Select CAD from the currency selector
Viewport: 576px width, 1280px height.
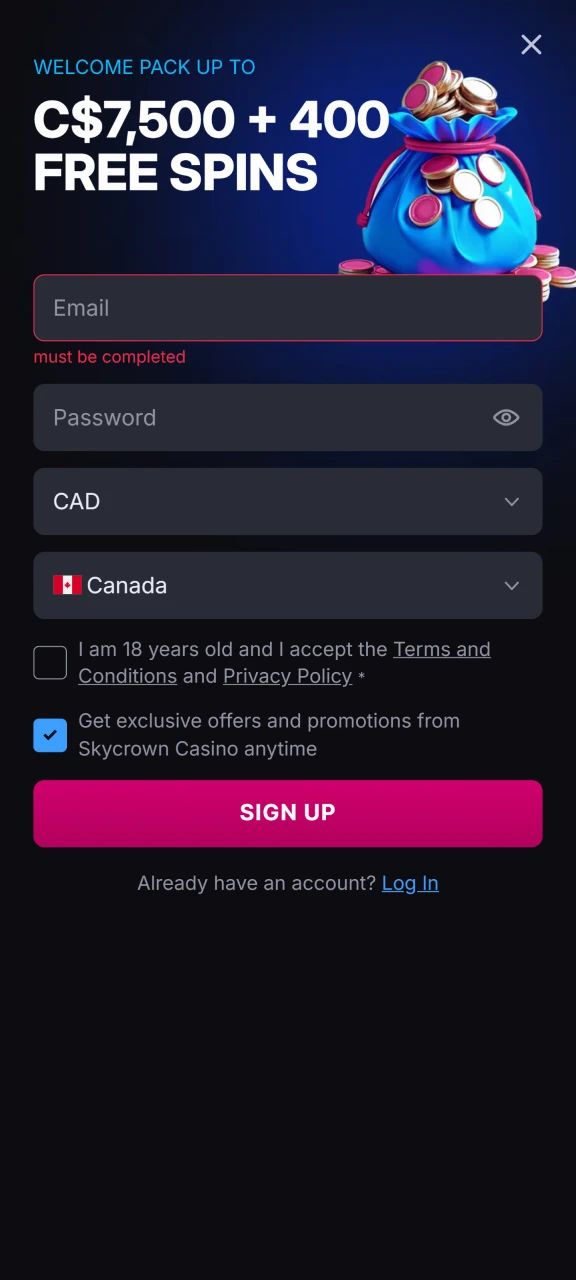coord(288,501)
